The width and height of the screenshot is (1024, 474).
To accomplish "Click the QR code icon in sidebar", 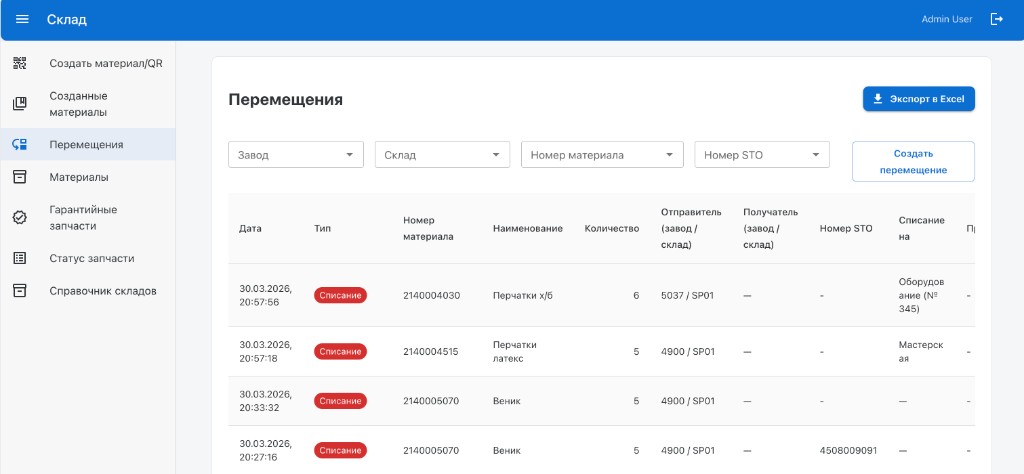I will tap(19, 64).
